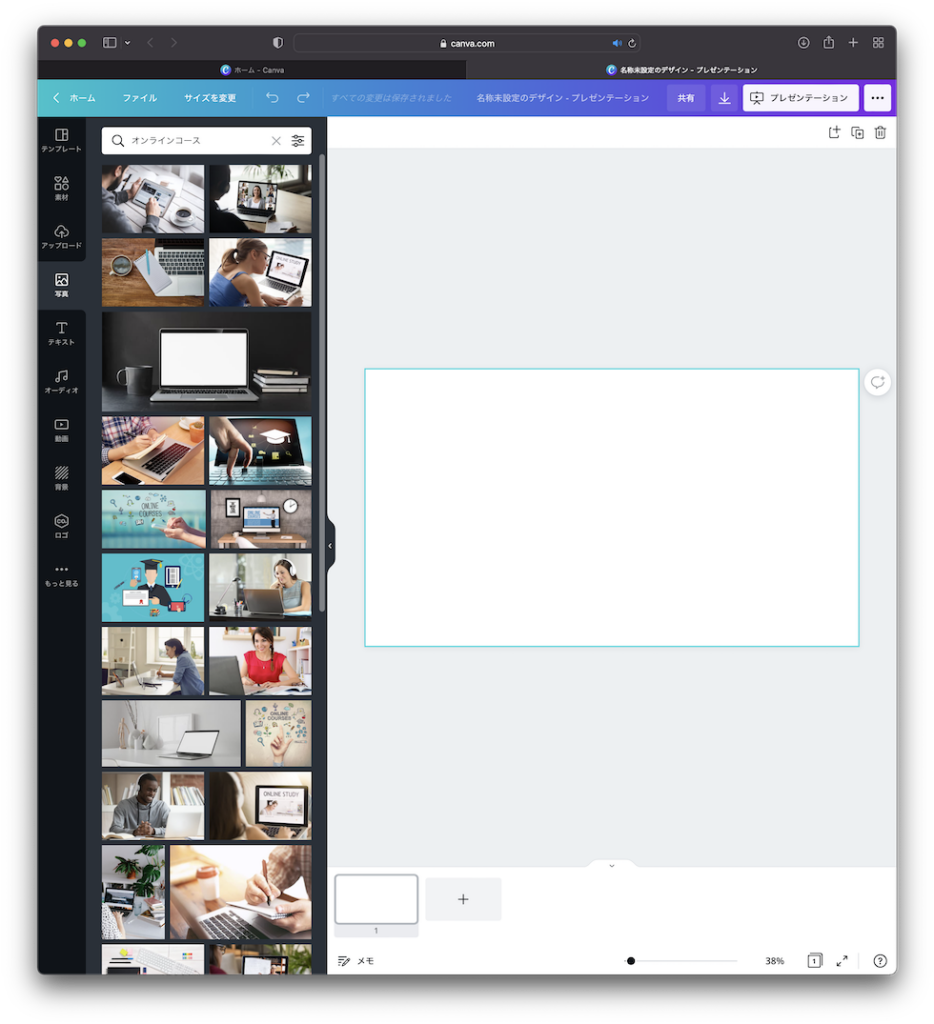Delete the page using the trash icon

click(880, 133)
